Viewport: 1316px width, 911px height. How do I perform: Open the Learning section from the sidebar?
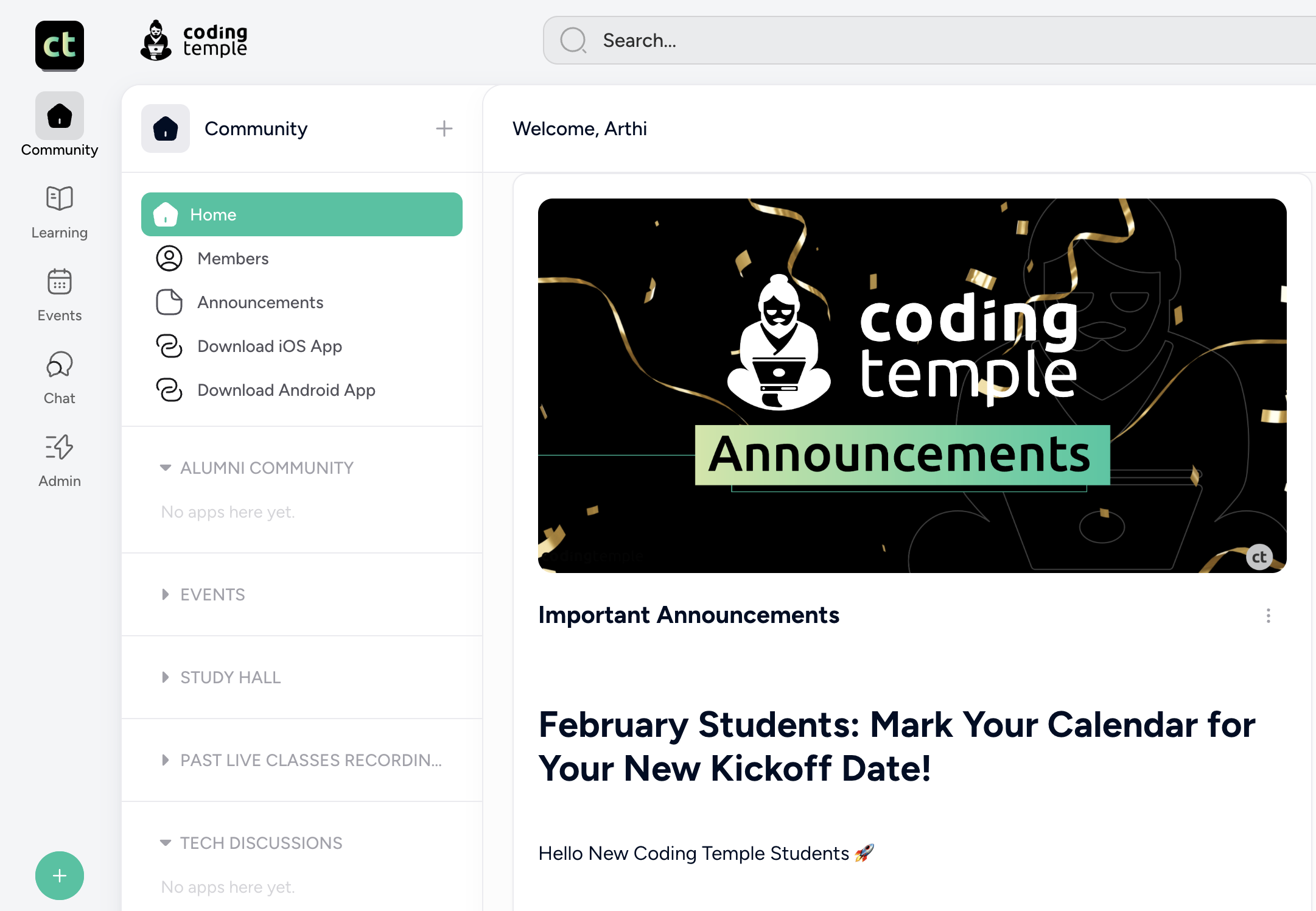click(x=59, y=198)
